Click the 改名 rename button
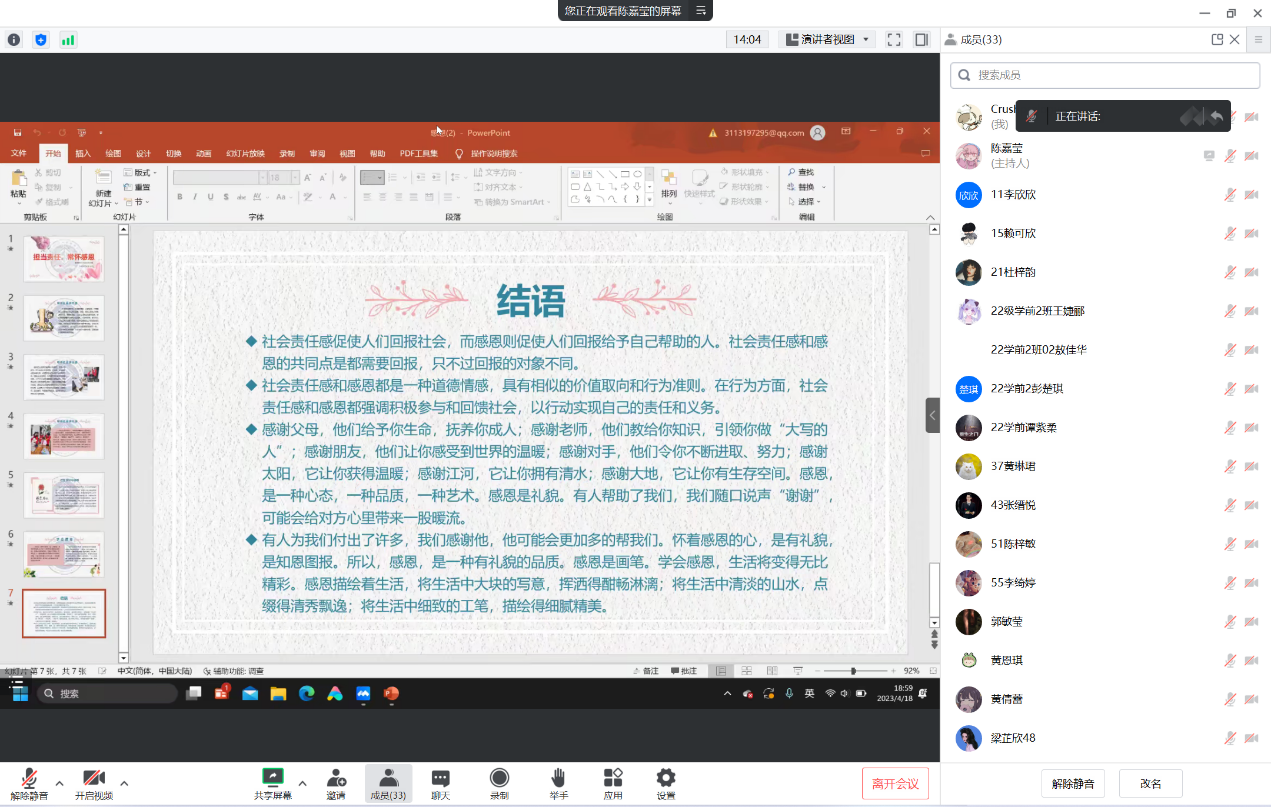The image size is (1271, 807). (x=1150, y=784)
